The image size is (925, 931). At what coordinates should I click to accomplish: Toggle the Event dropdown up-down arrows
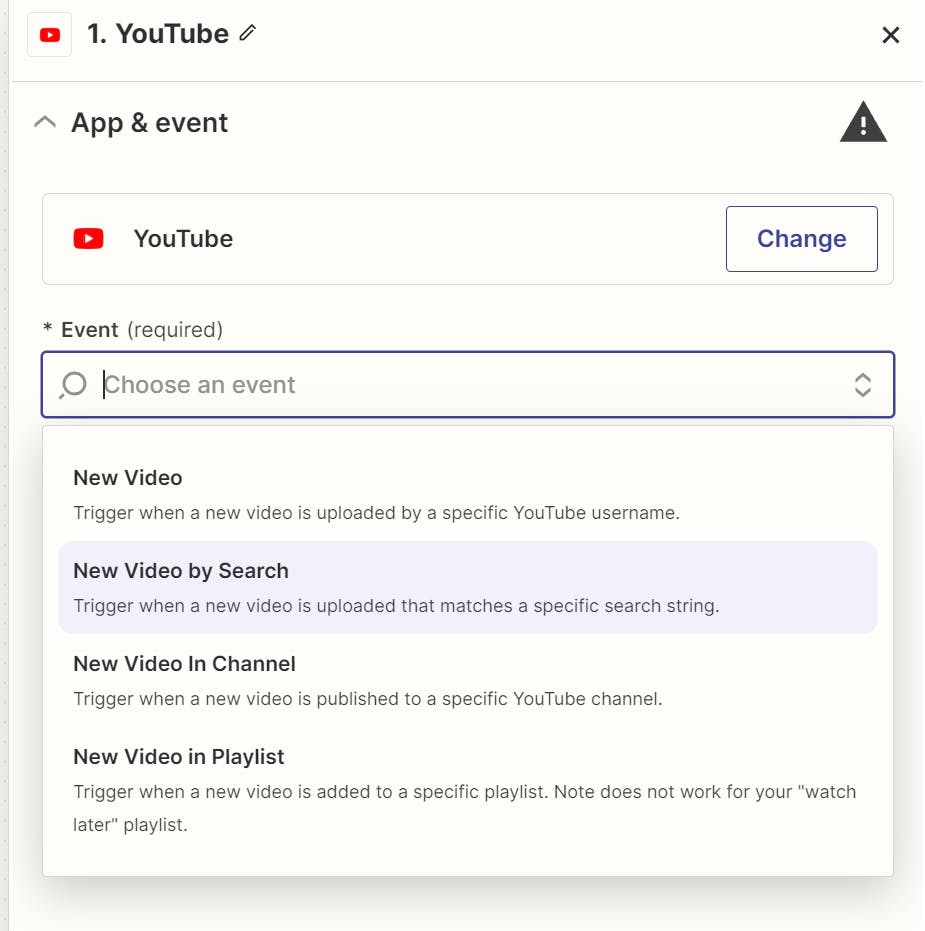[x=862, y=385]
